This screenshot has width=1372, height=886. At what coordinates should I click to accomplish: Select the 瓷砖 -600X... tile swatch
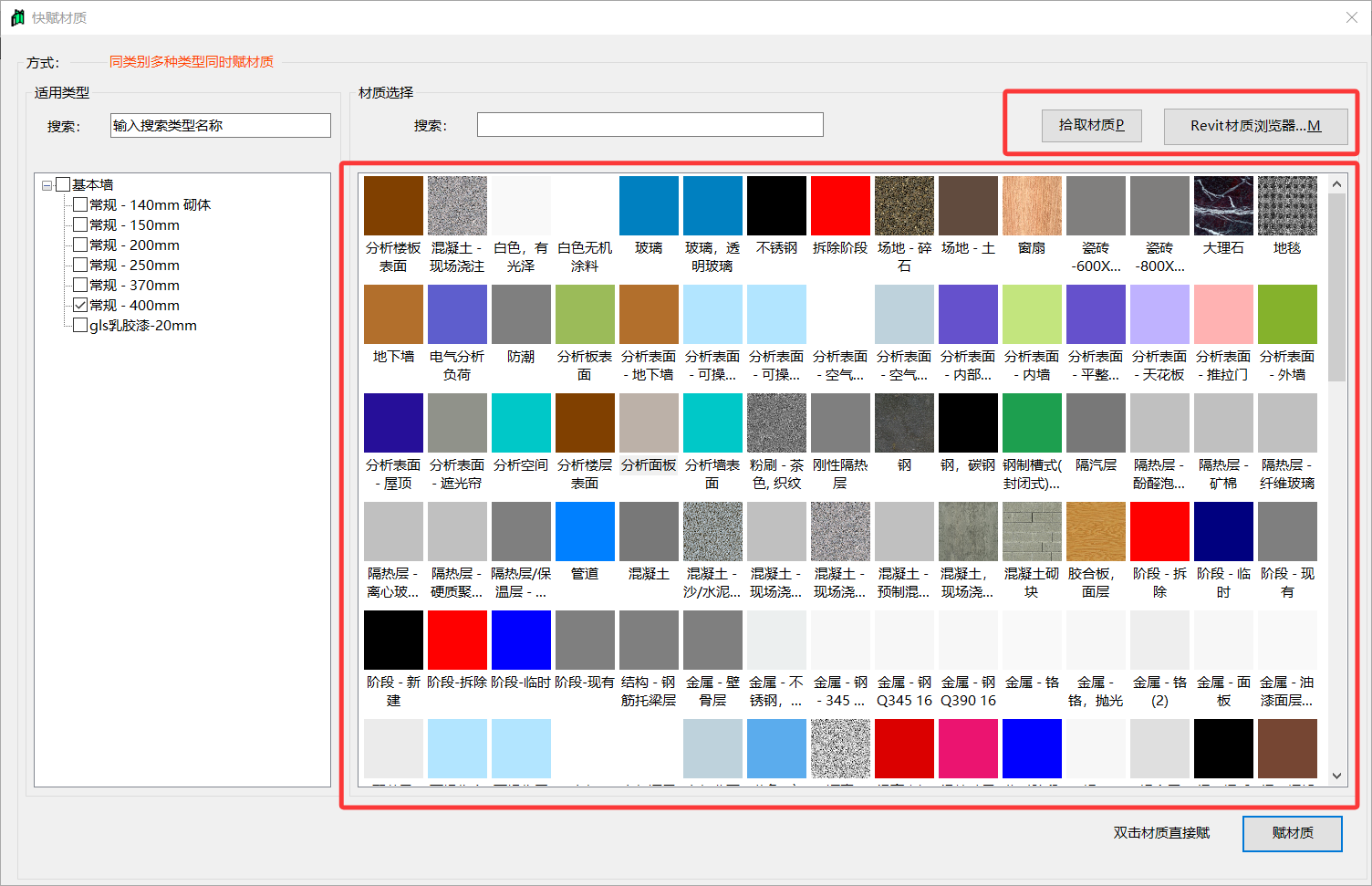tap(1096, 206)
